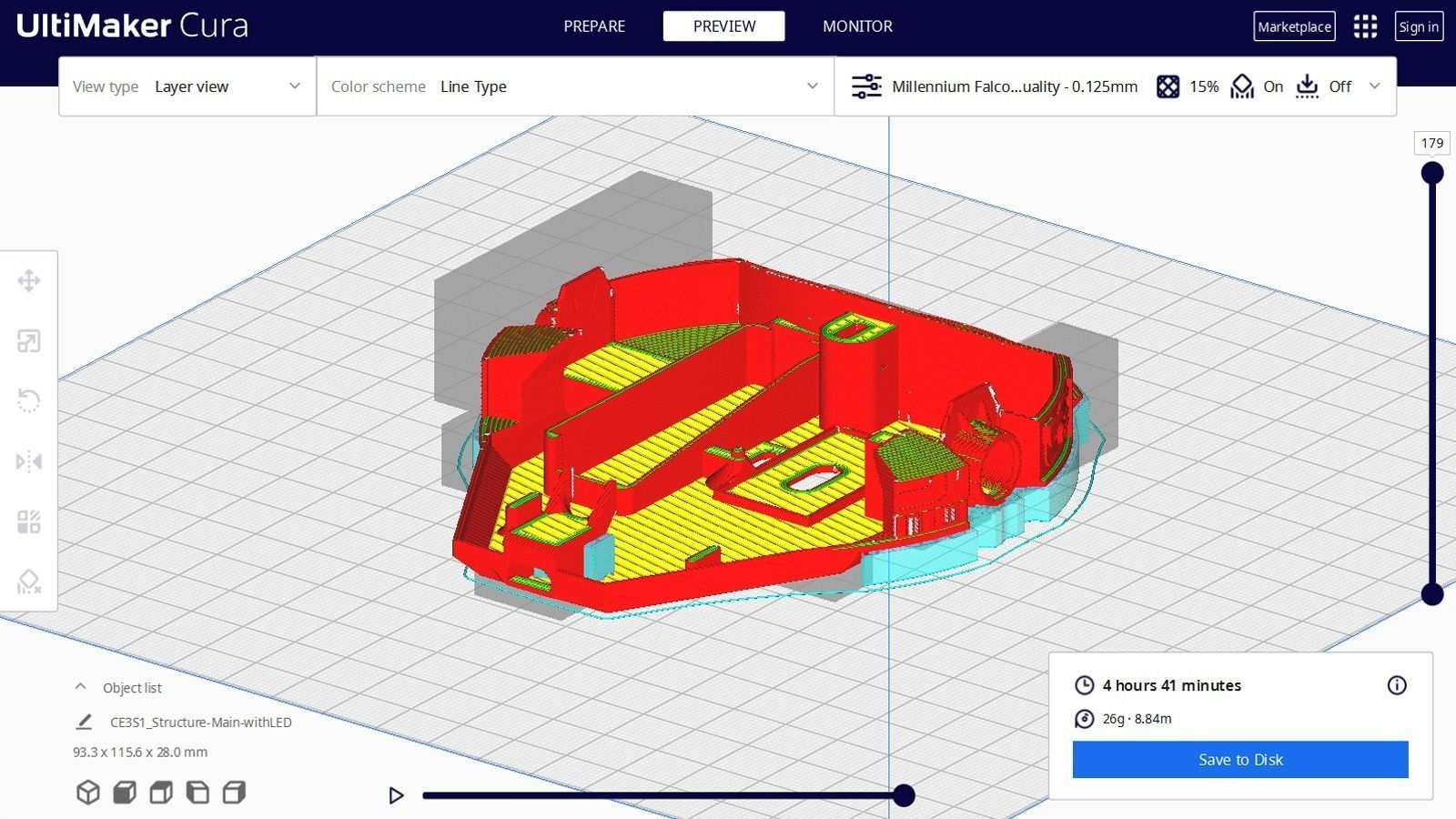Screen dimensions: 1456x819
Task: Expand the print settings panel chevron
Action: [x=1375, y=86]
